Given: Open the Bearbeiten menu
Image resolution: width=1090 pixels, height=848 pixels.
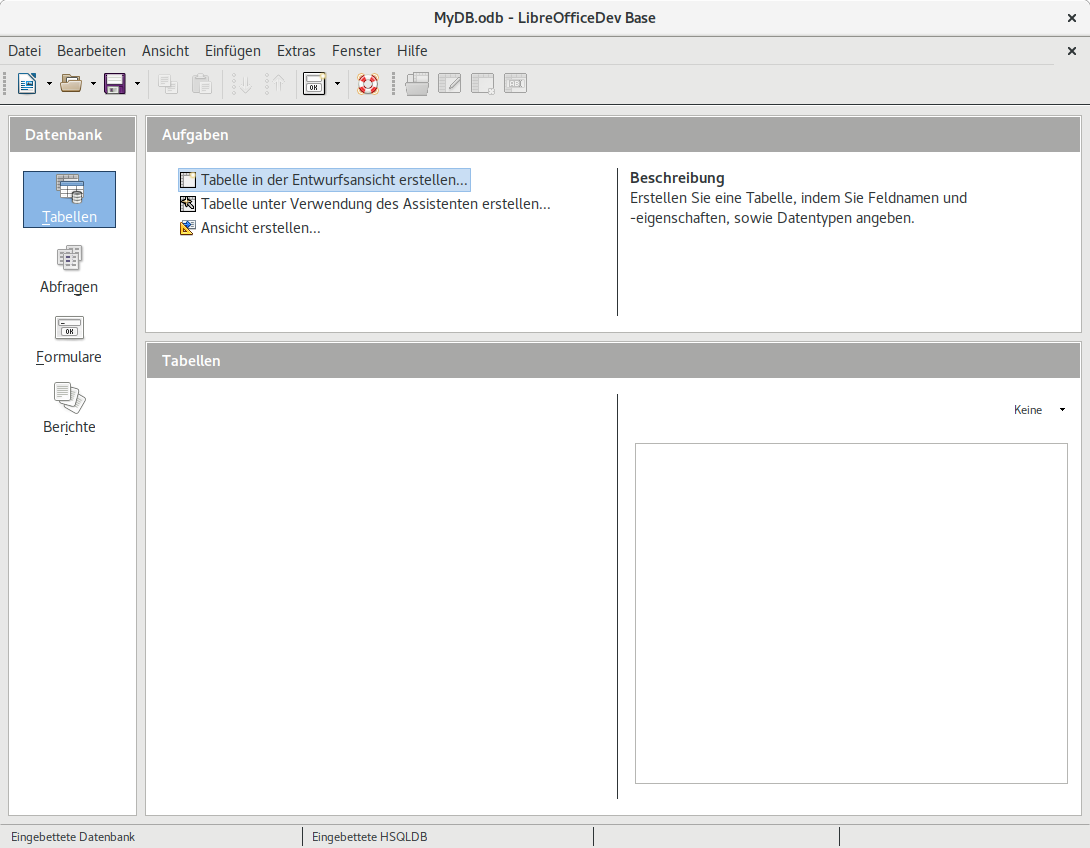Looking at the screenshot, I should coord(91,51).
